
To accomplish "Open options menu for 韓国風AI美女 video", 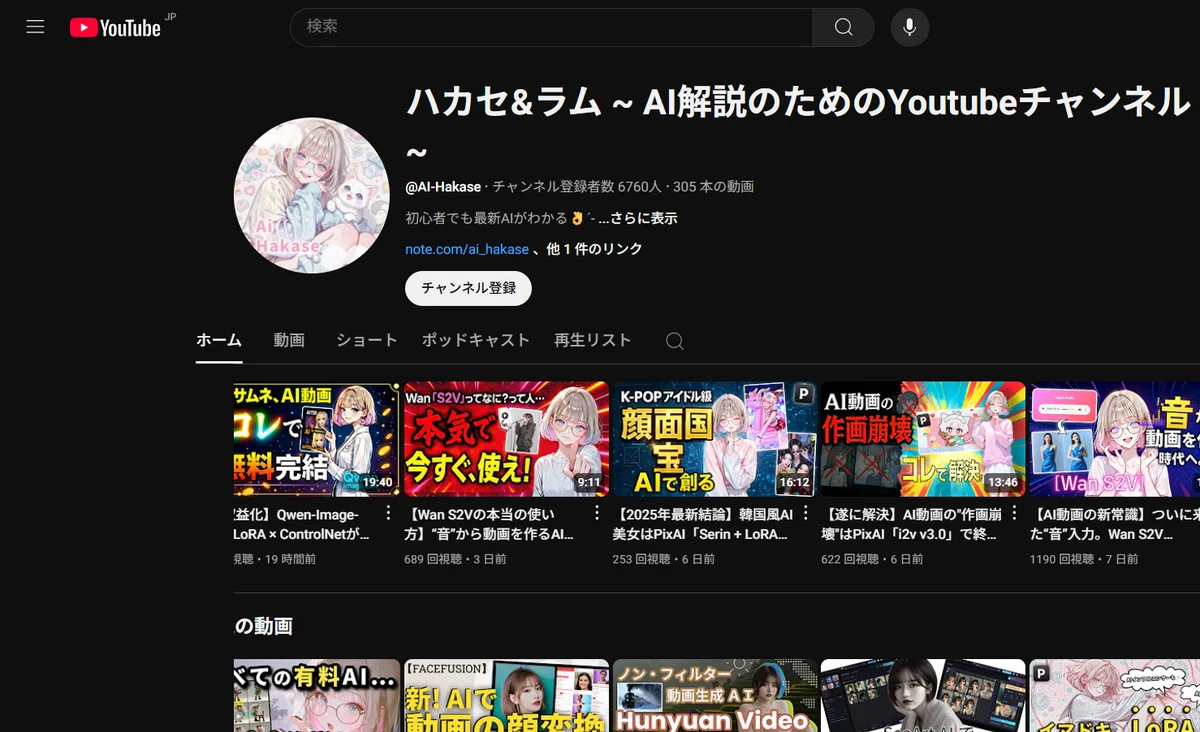I will (805, 513).
